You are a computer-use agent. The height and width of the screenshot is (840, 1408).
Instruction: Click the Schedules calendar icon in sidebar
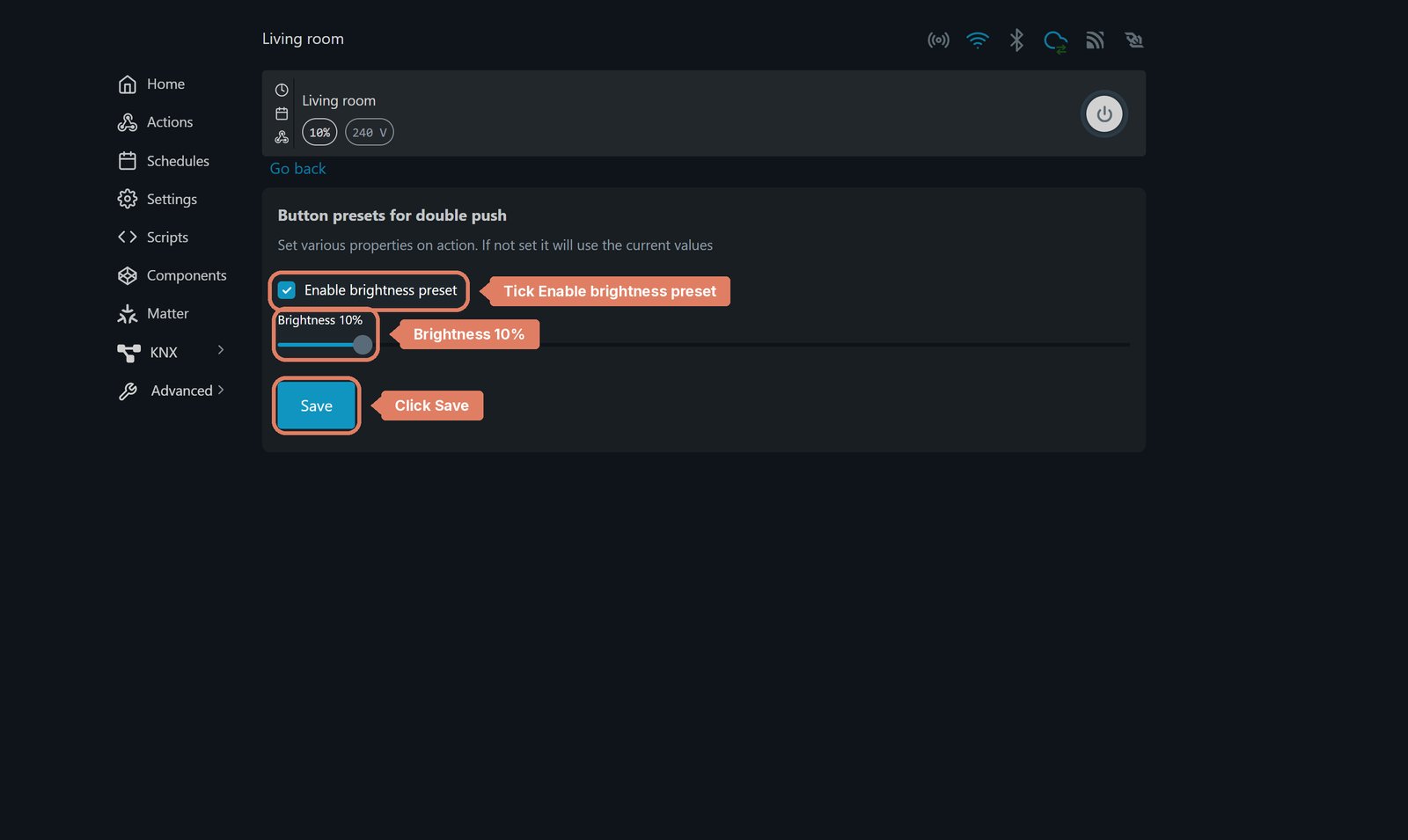coord(128,161)
